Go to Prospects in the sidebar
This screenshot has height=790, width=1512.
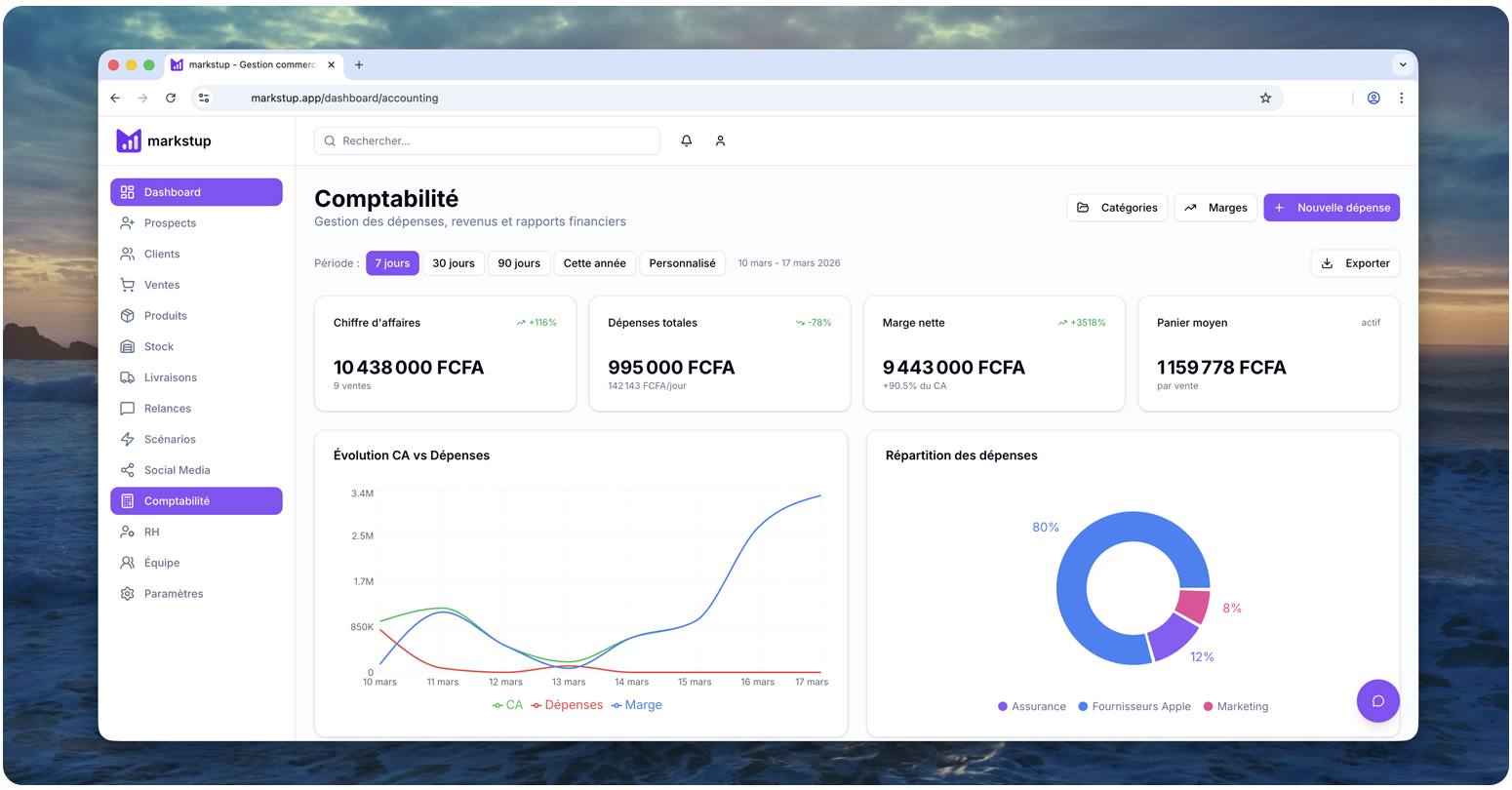[x=170, y=223]
